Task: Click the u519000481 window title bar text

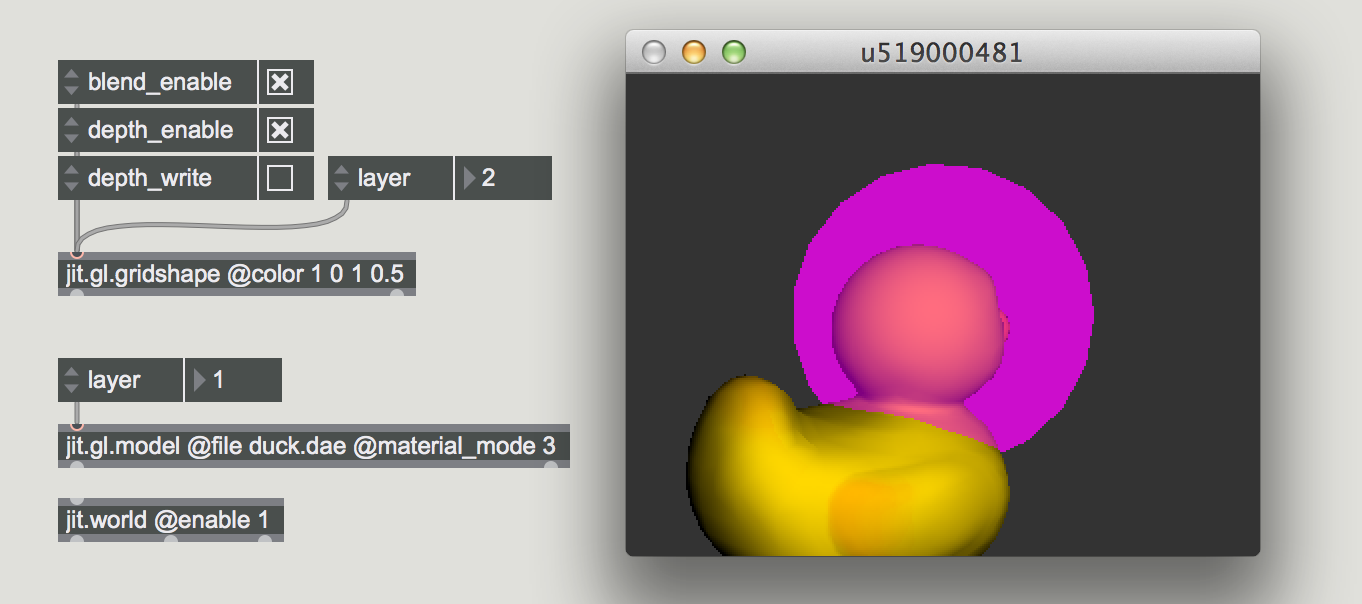Action: [x=942, y=52]
